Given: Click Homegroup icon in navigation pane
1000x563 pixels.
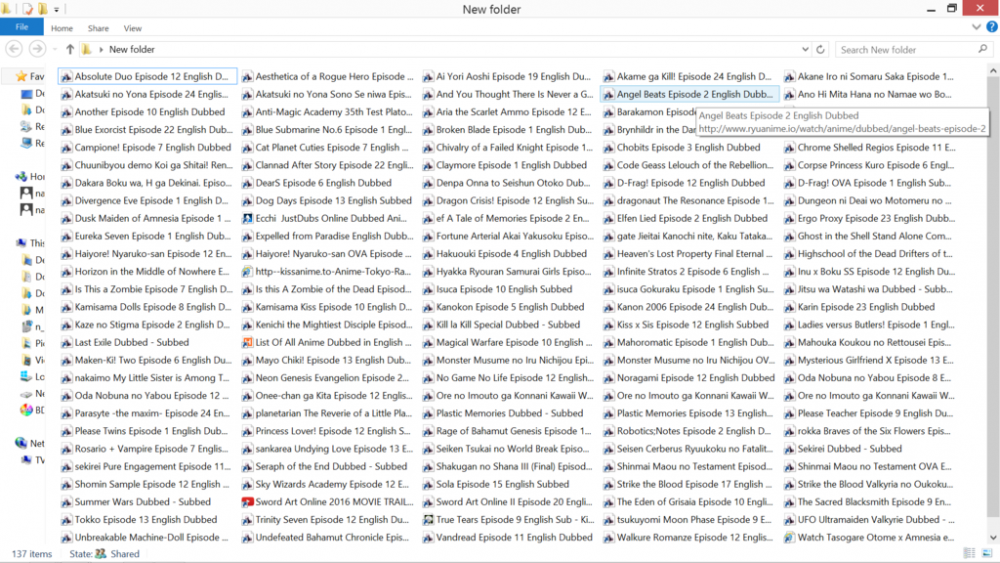Looking at the screenshot, I should click(21, 177).
